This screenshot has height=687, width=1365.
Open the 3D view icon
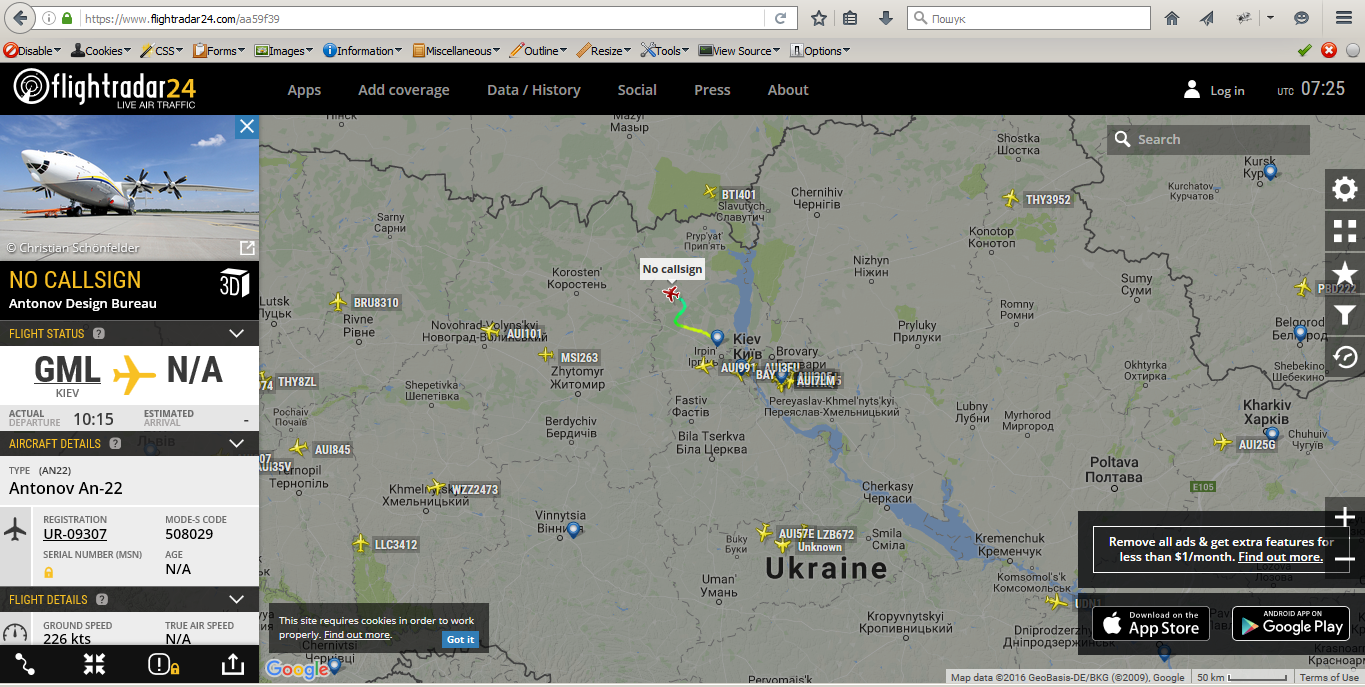click(x=234, y=283)
